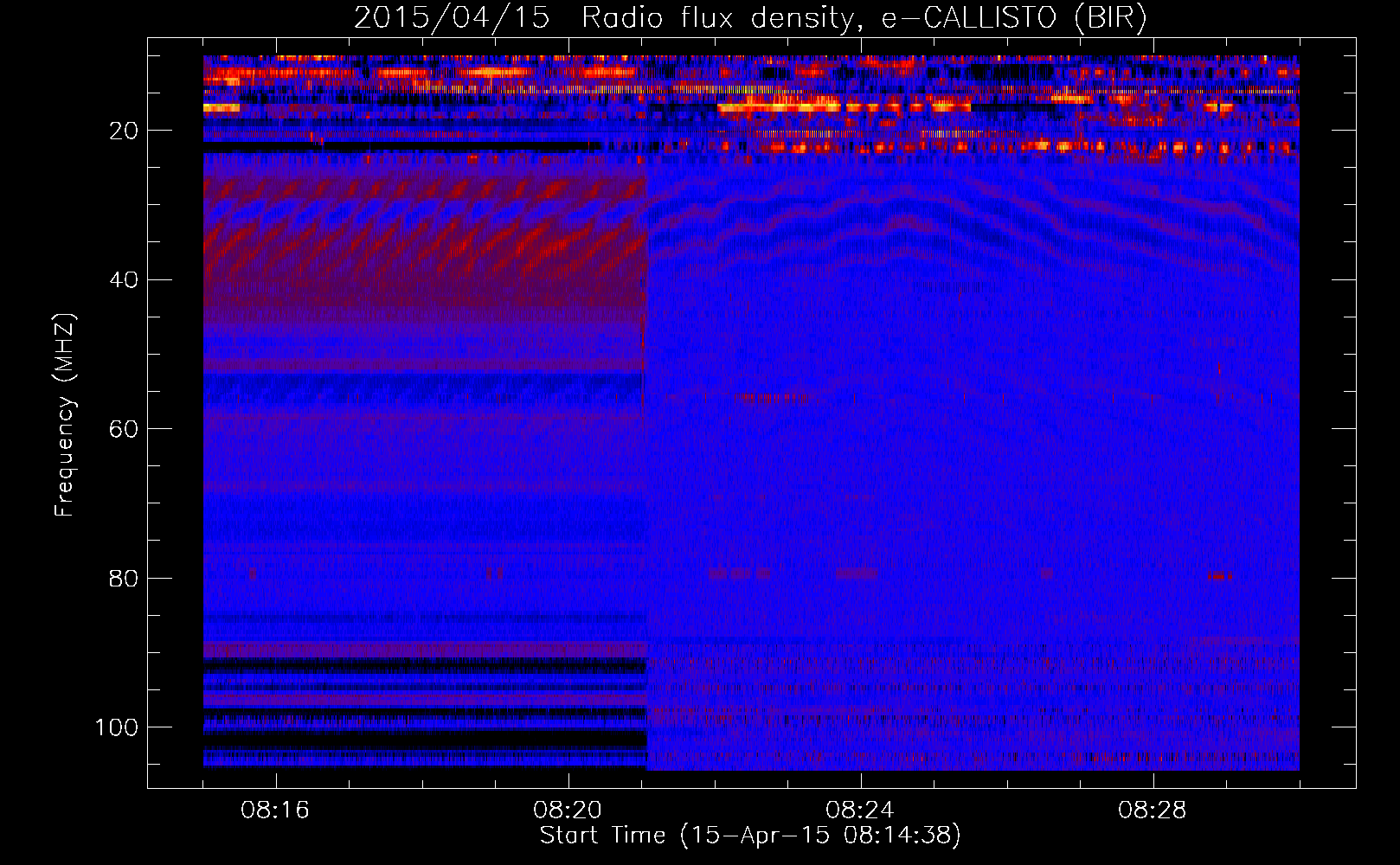The height and width of the screenshot is (865, 1400).
Task: Click the '08:28' time axis label
Action: [1152, 811]
